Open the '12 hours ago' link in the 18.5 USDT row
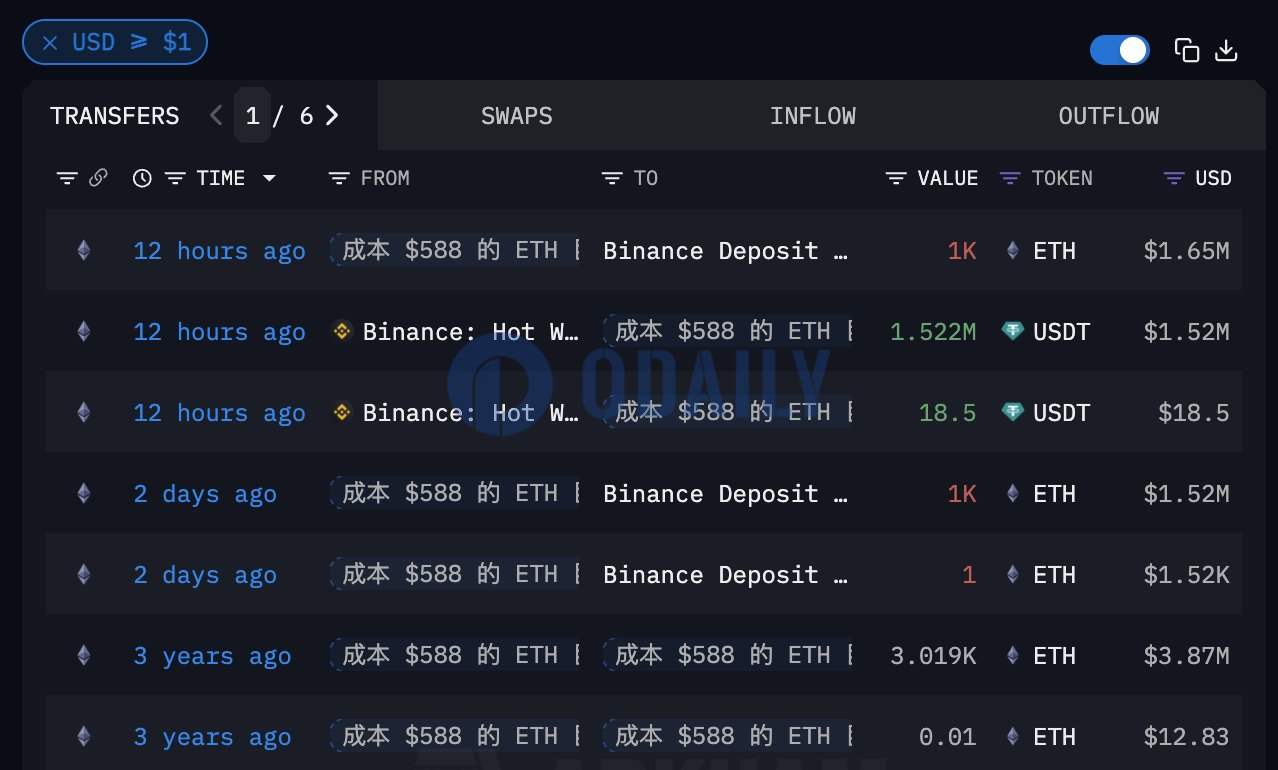This screenshot has height=770, width=1278. click(219, 412)
